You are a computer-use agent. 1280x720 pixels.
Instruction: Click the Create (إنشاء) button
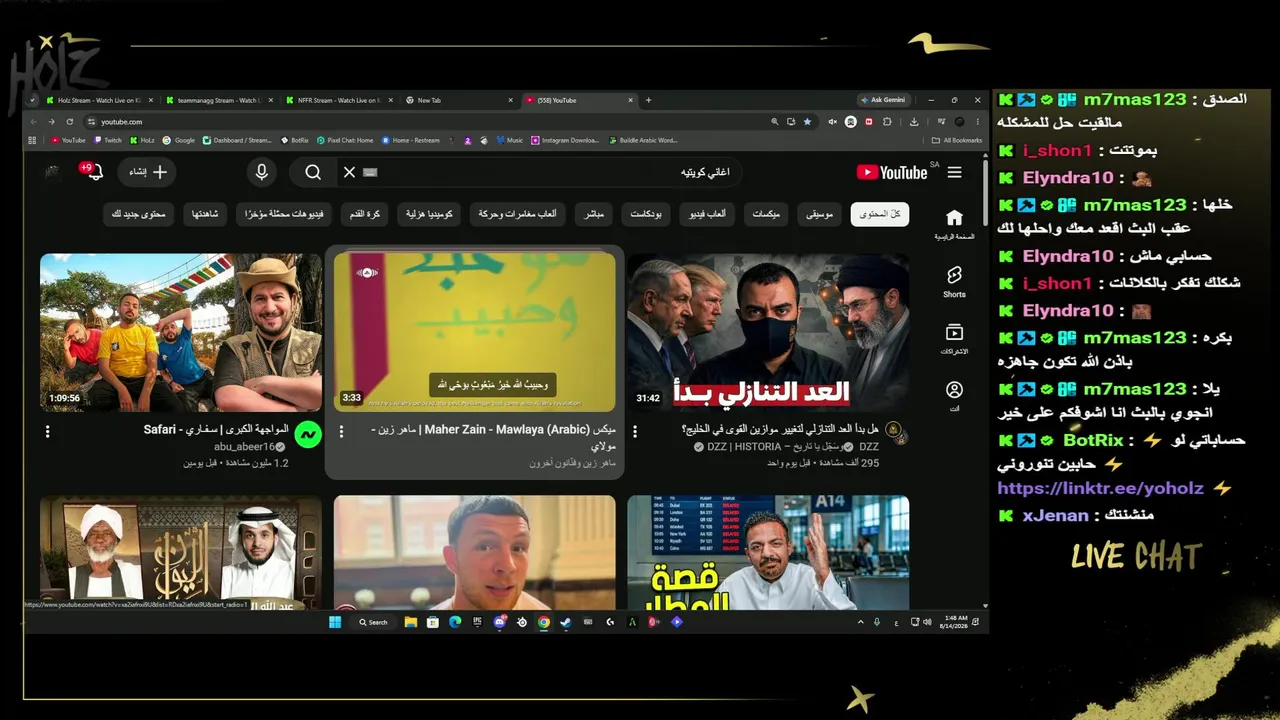(148, 172)
